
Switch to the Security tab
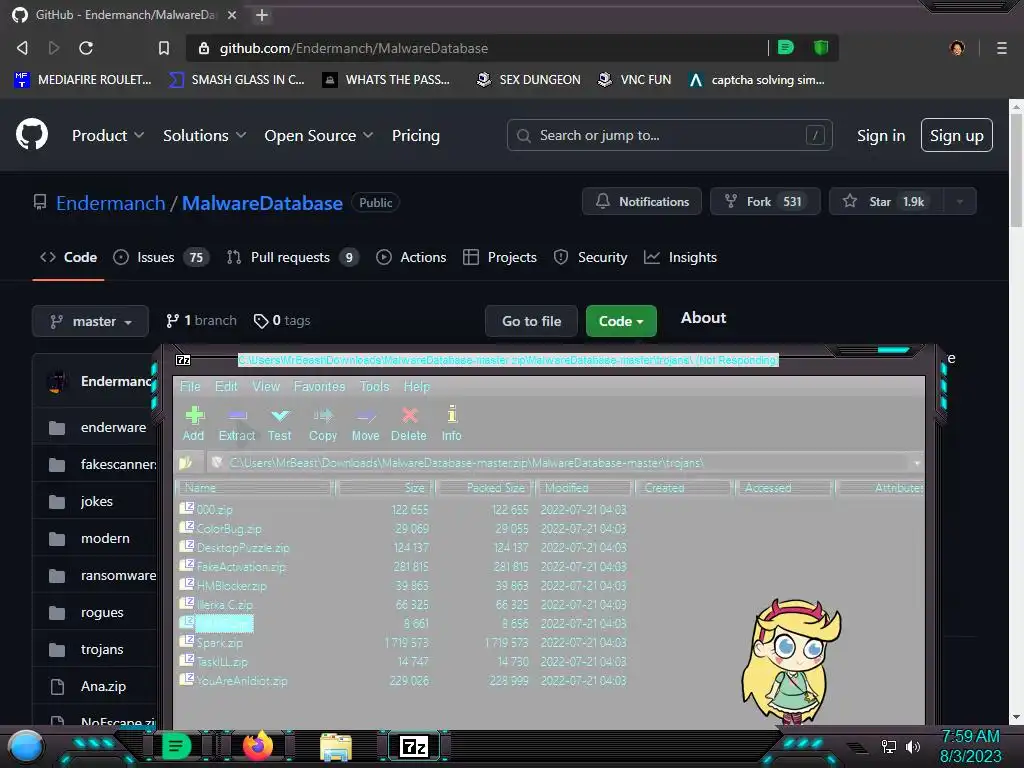[590, 257]
